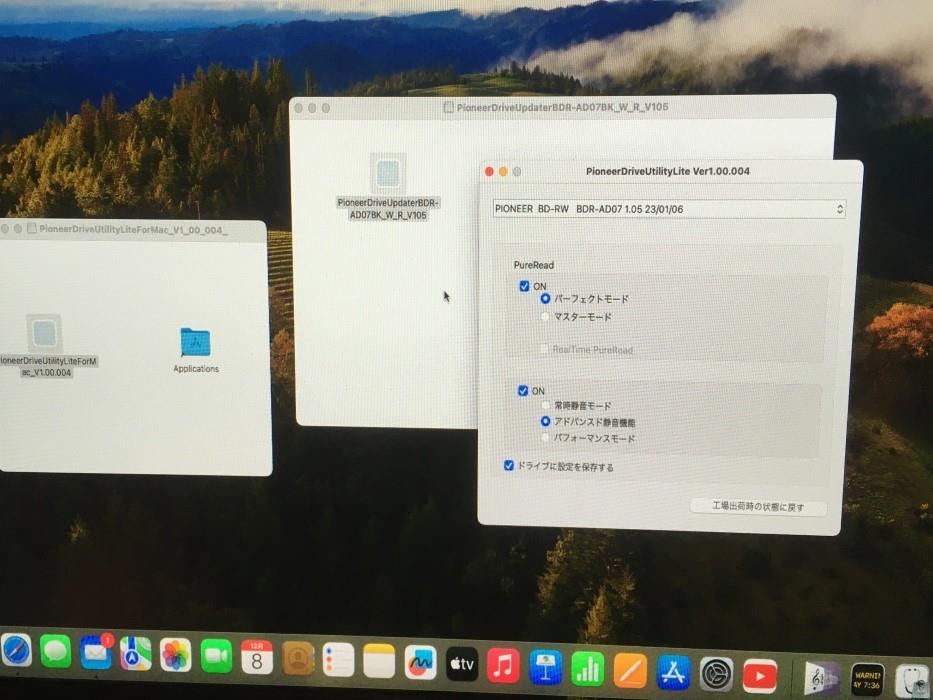Open the Apple TV app
Screen dimensions: 933x700
pos(462,663)
